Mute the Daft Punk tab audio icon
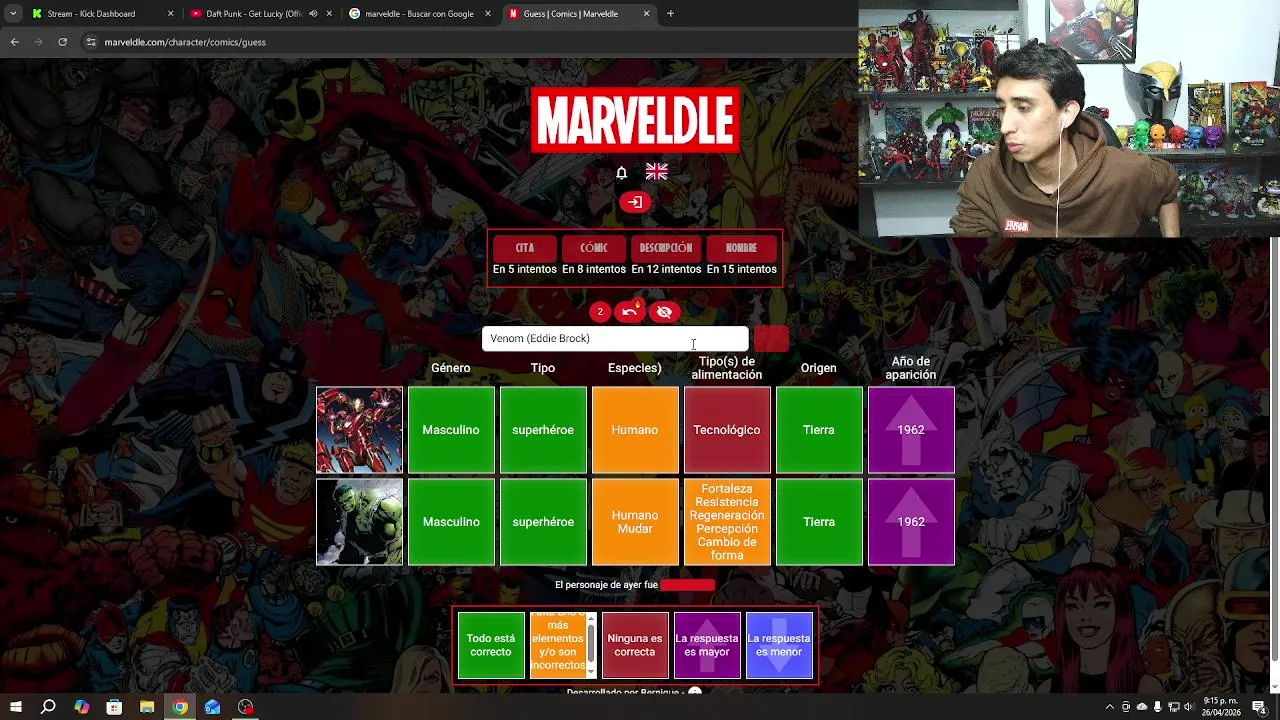1280x720 pixels. [313, 14]
